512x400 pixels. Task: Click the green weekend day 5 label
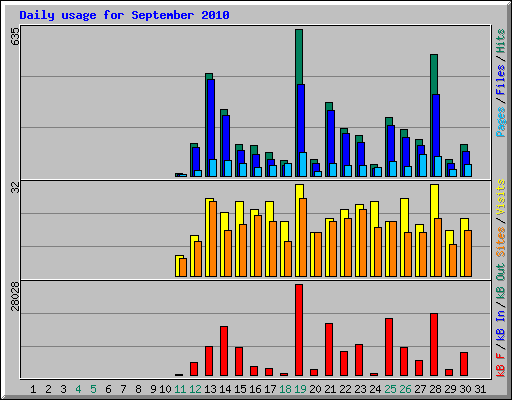(x=93, y=389)
